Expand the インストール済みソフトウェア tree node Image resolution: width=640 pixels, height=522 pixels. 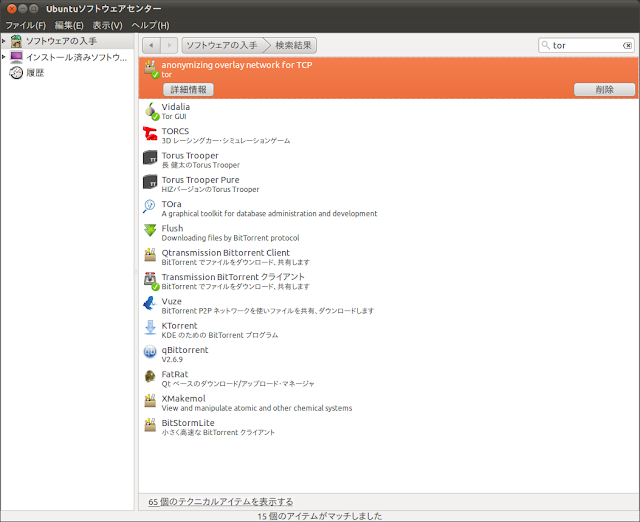click(4, 57)
